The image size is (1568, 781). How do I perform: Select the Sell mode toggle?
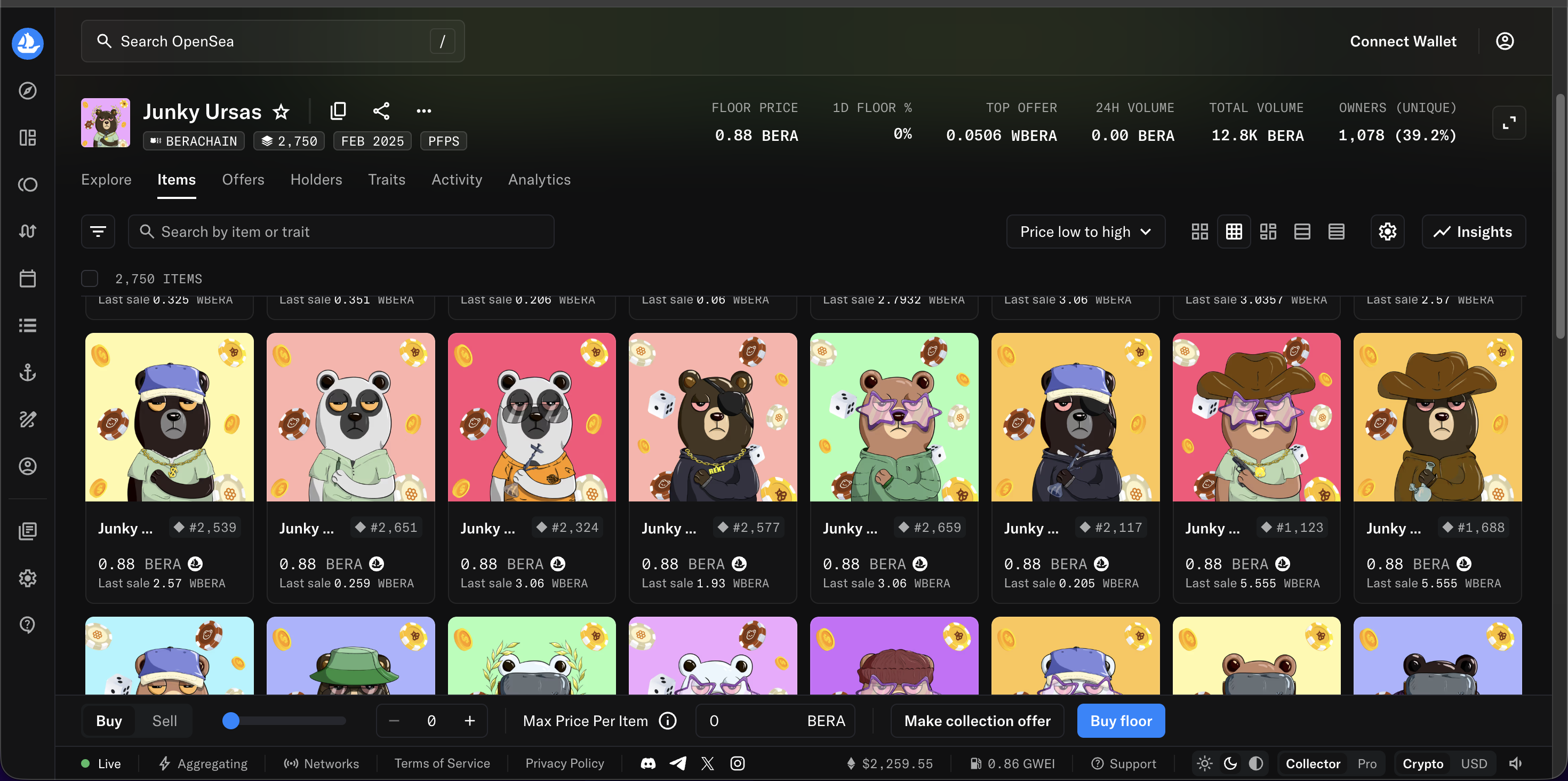pos(164,721)
